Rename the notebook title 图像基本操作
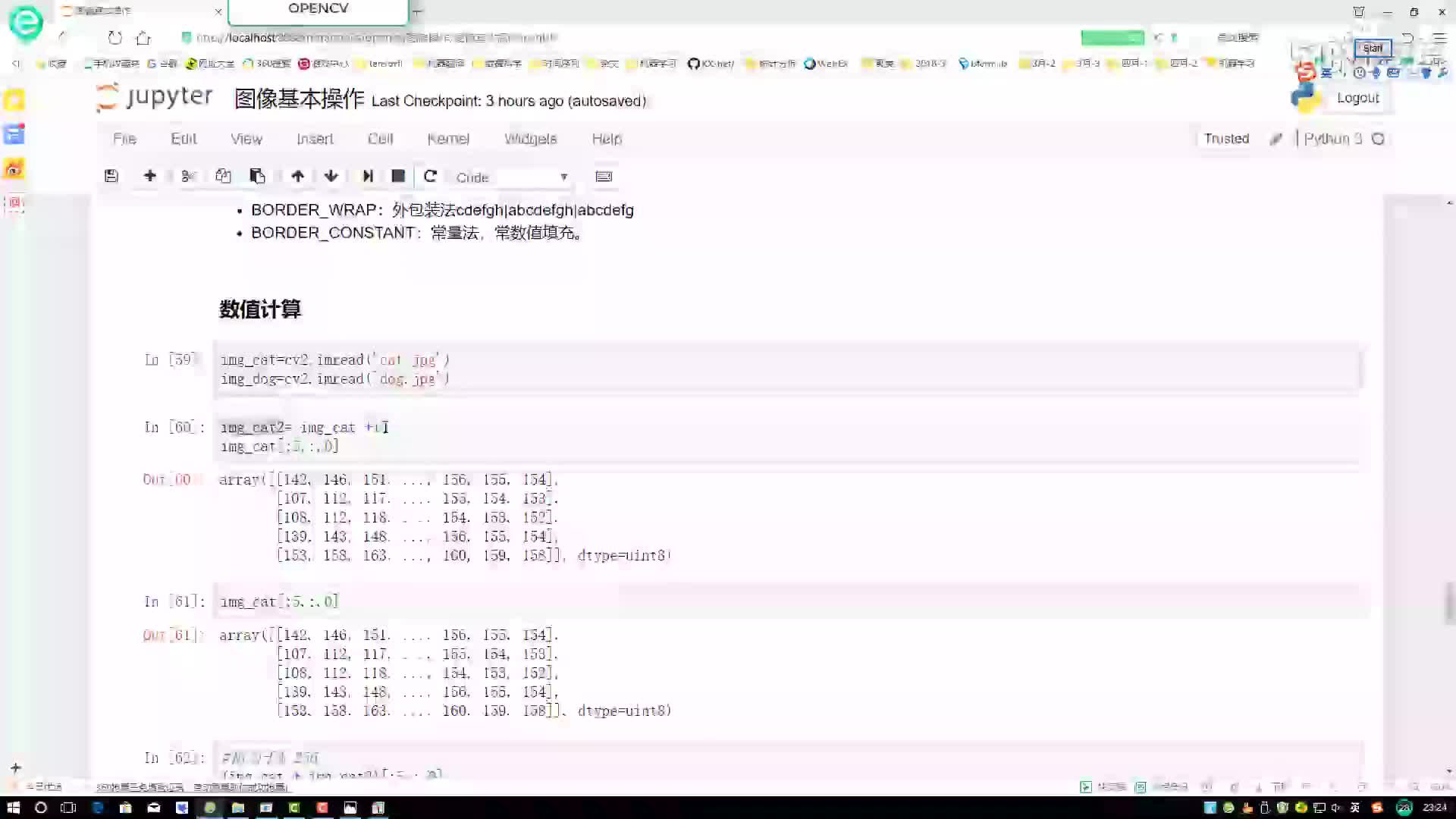1456x819 pixels. tap(300, 99)
